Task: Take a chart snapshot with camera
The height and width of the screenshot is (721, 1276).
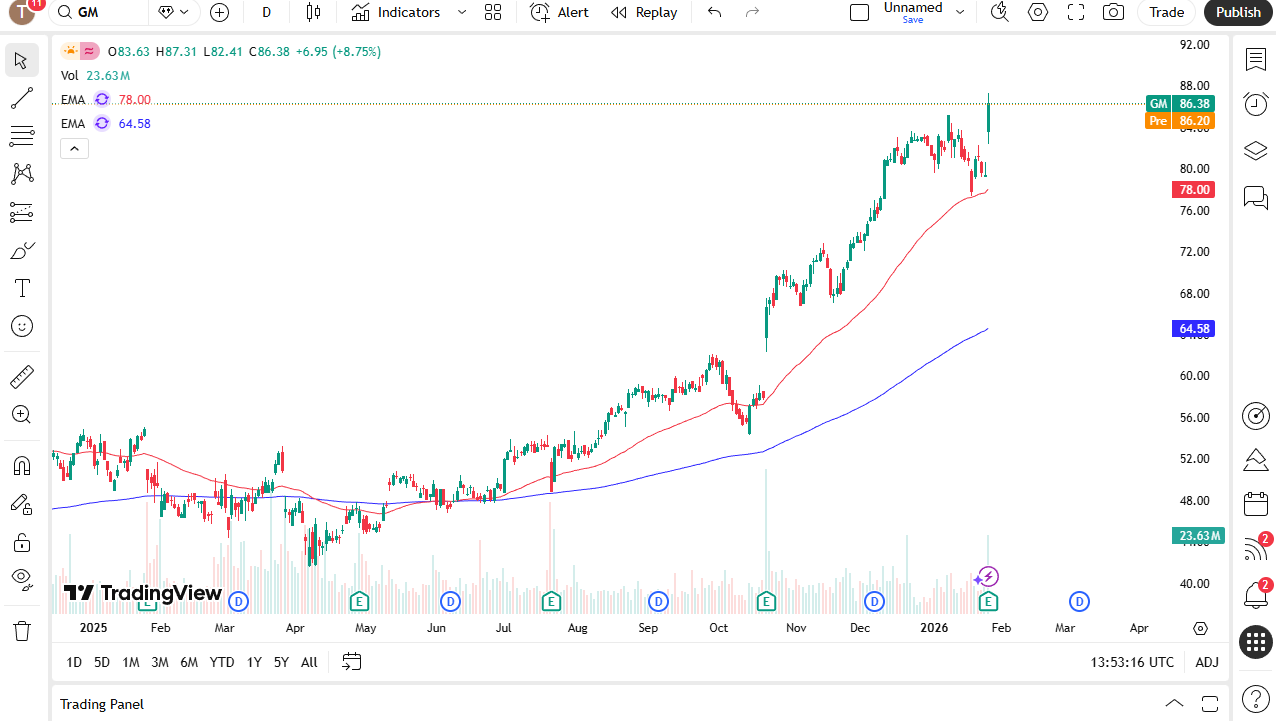Action: [x=1112, y=12]
